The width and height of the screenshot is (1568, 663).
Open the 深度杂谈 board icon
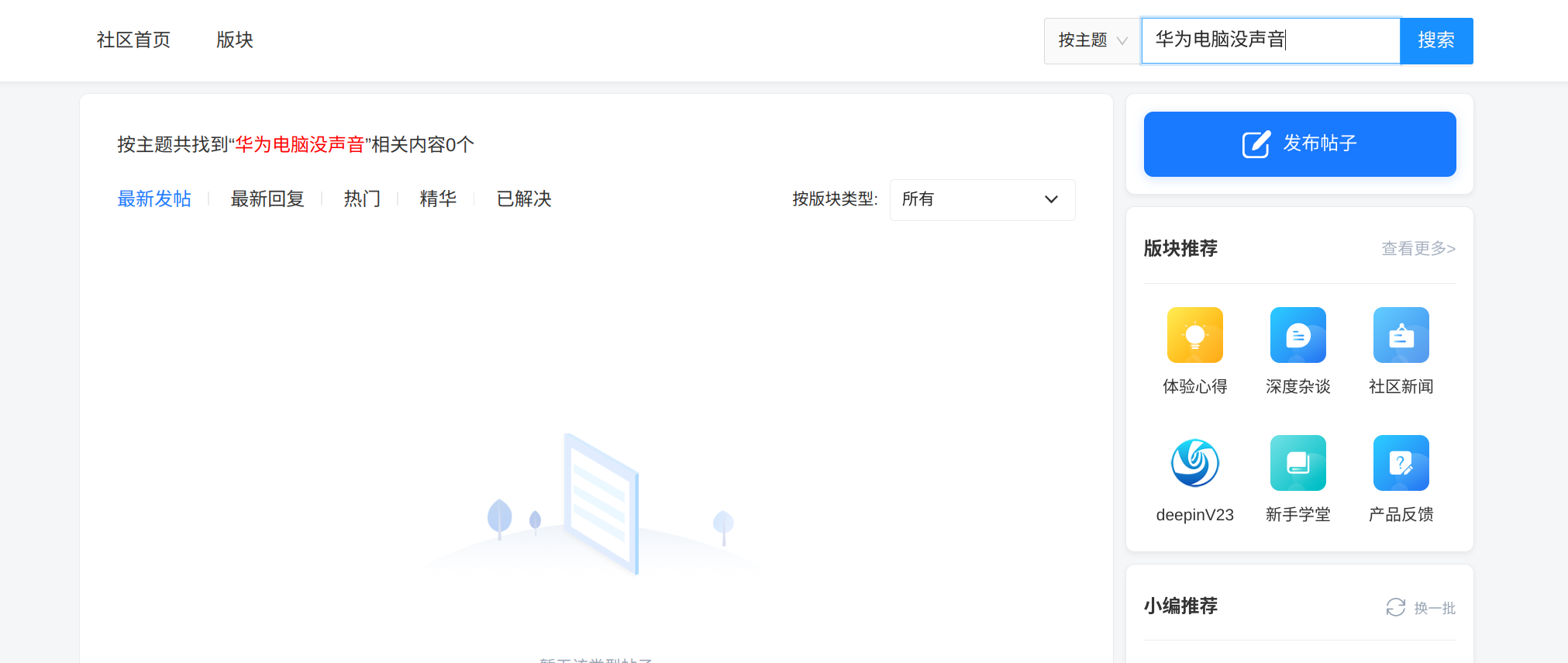click(1297, 335)
